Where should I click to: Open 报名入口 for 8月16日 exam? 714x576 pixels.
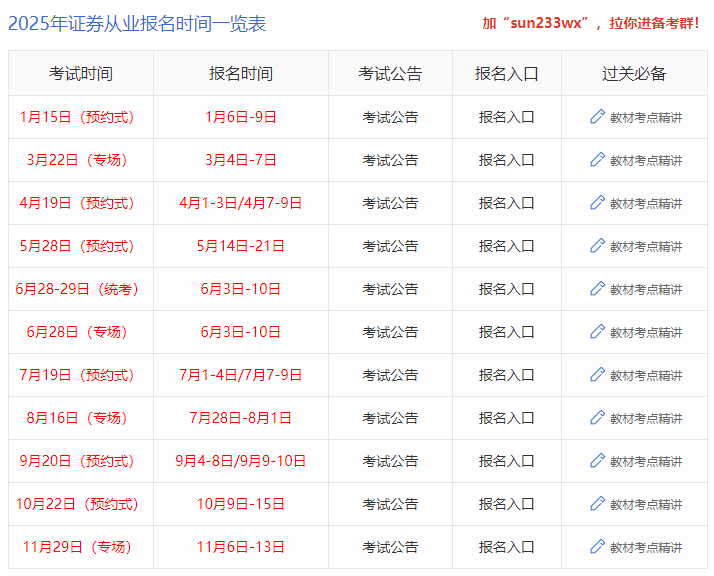(506, 418)
